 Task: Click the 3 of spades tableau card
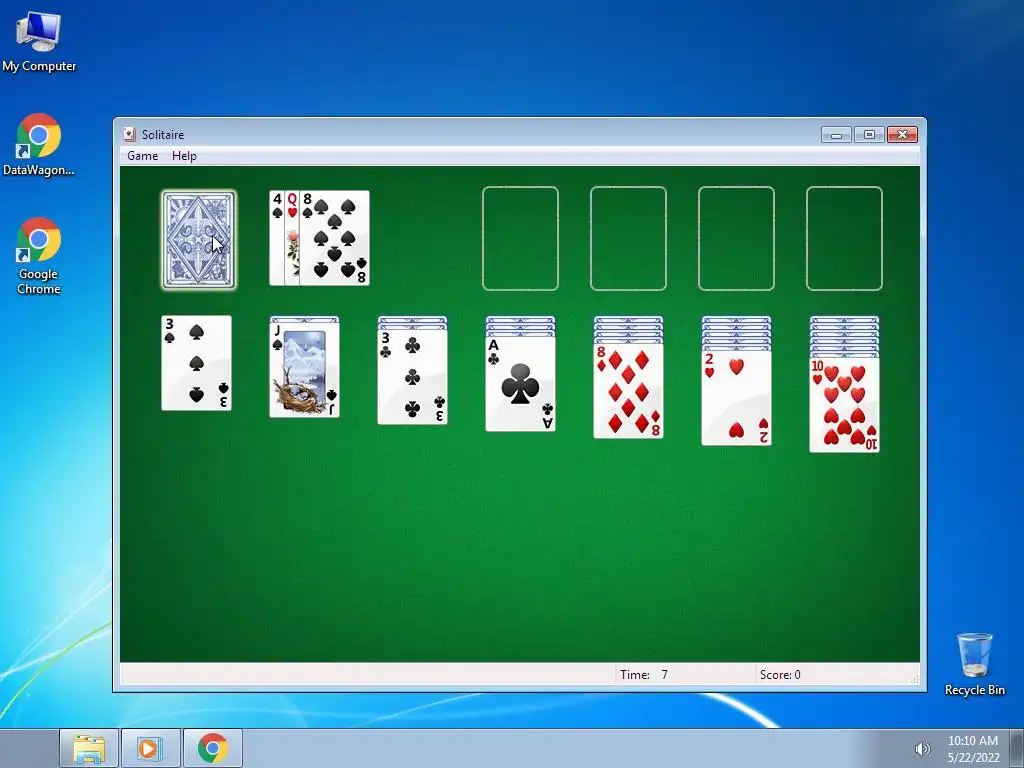coord(197,363)
